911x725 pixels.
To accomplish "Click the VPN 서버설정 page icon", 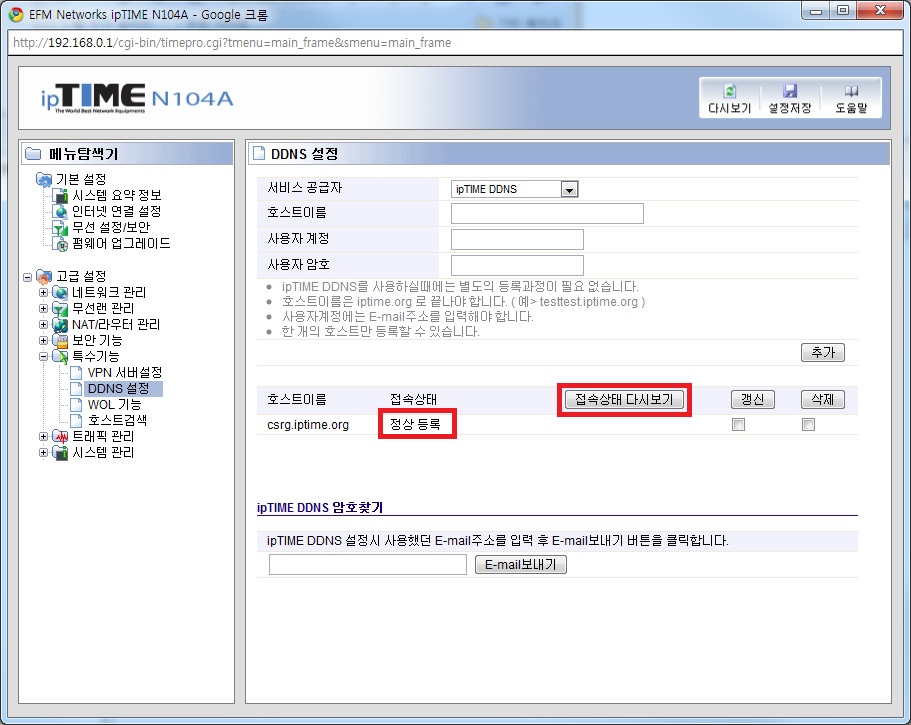I will (x=76, y=372).
